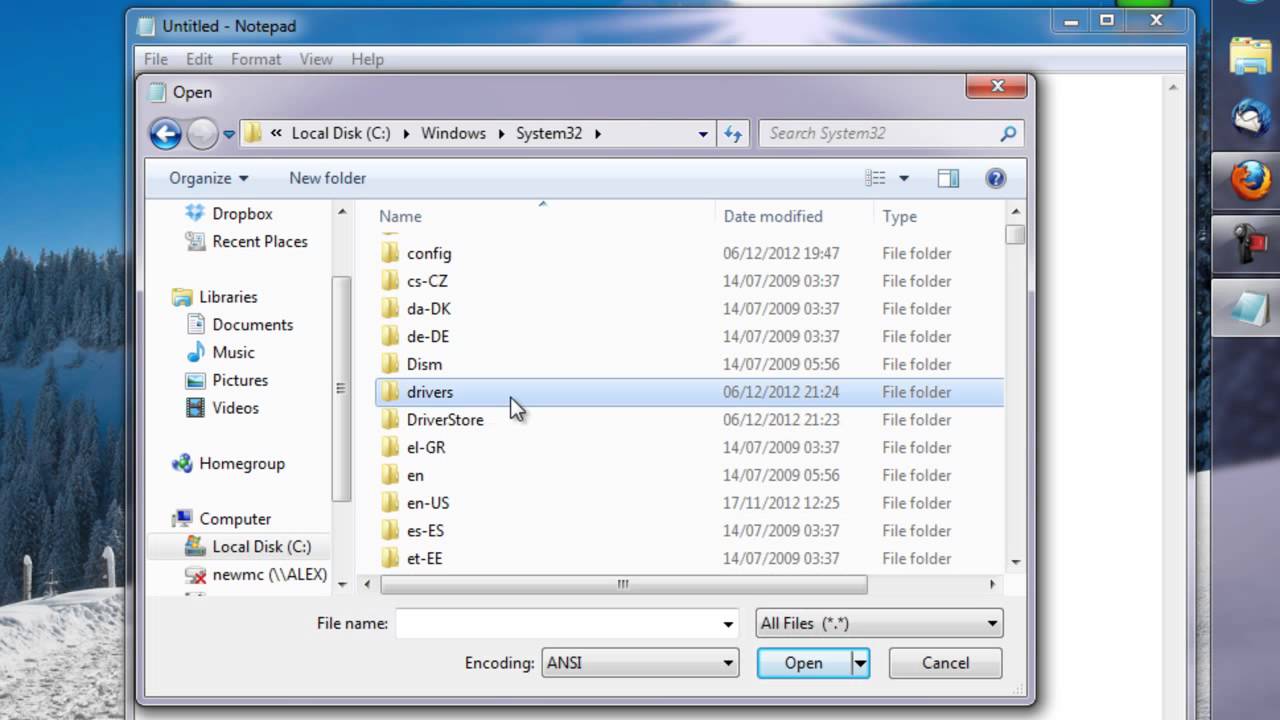Open the Organize dropdown menu
Viewport: 1280px width, 720px height.
pos(208,178)
